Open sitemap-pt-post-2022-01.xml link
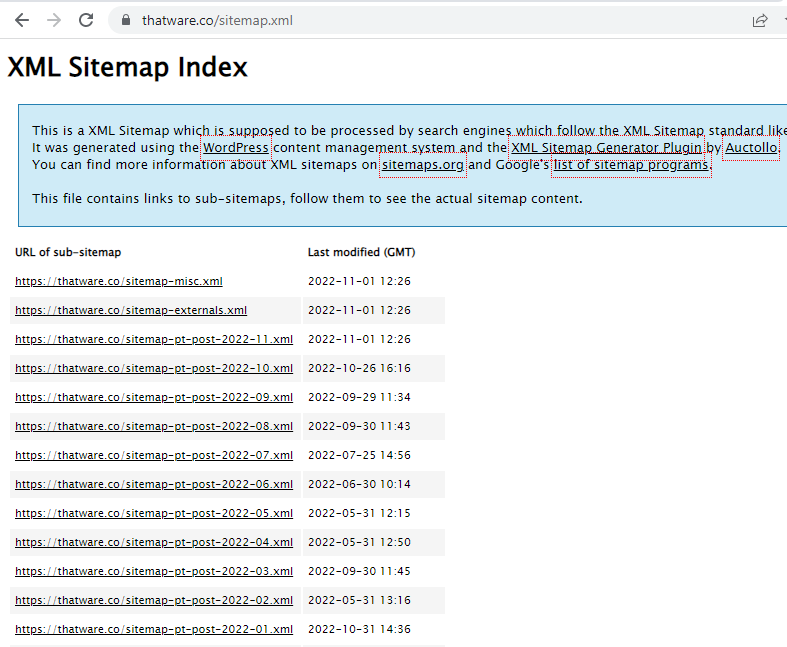The height and width of the screenshot is (647, 787). [154, 629]
